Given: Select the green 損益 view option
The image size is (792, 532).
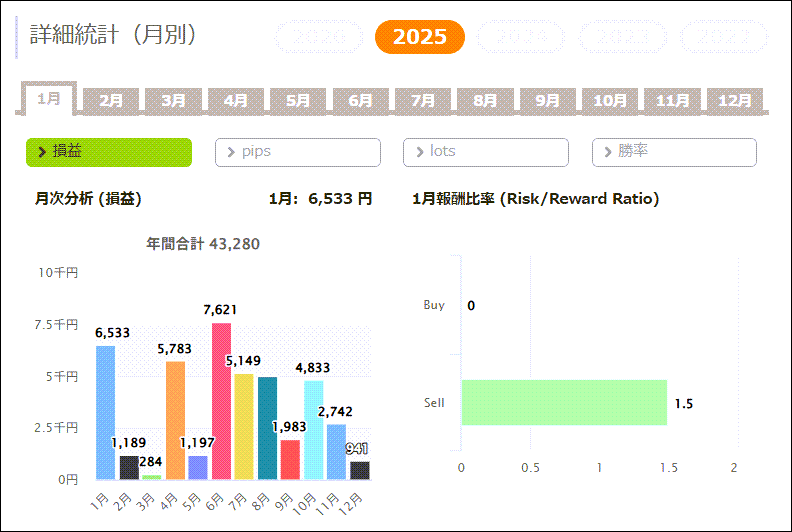Looking at the screenshot, I should point(108,152).
